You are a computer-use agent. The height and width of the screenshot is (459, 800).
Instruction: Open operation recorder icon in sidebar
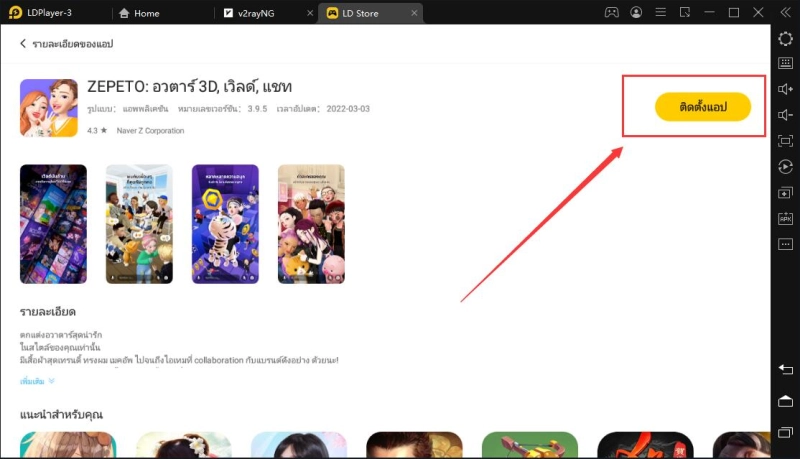click(x=785, y=167)
